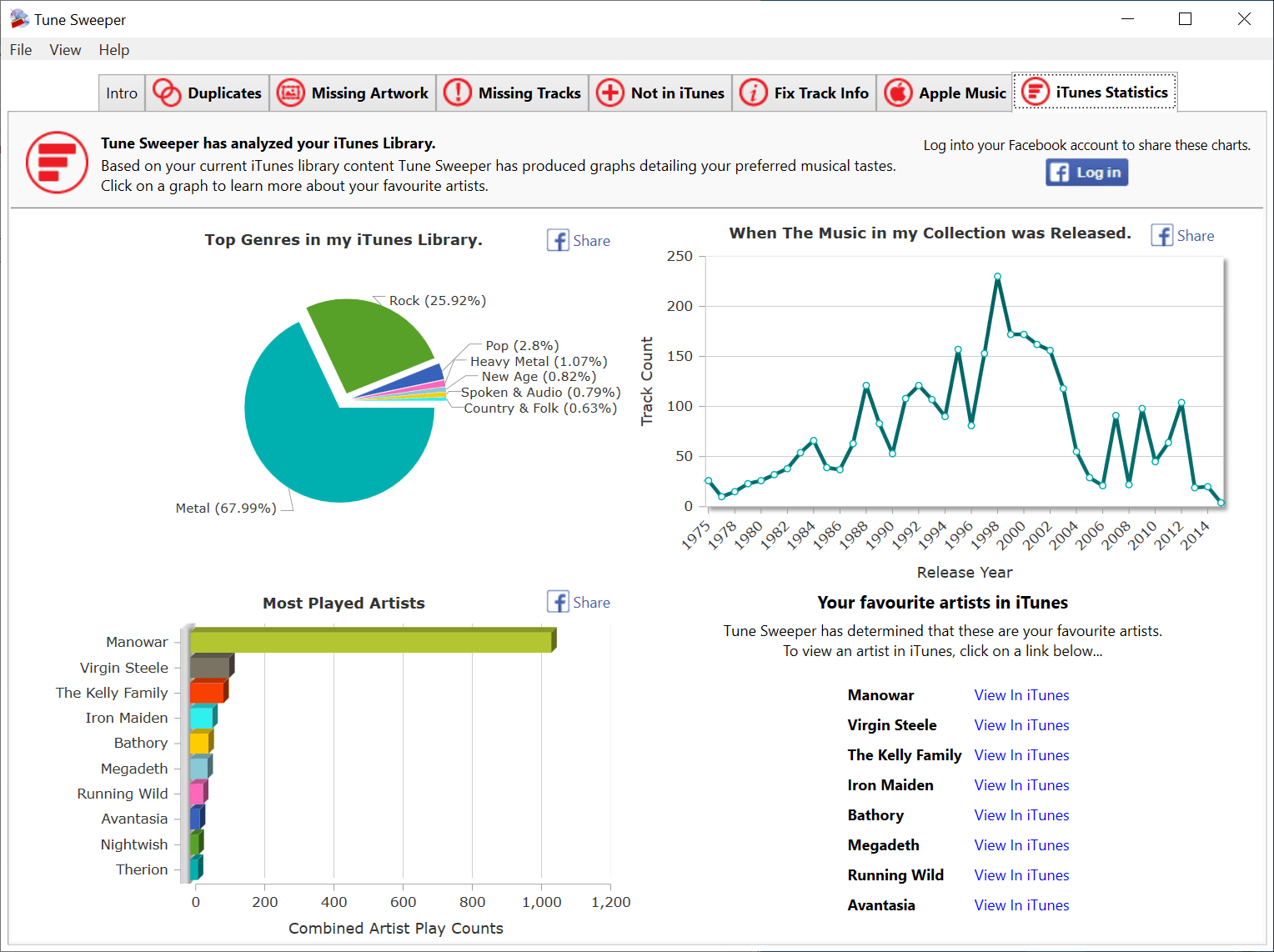View Virgin Steele in iTunes
Screen dimensions: 1274x952
(1021, 725)
